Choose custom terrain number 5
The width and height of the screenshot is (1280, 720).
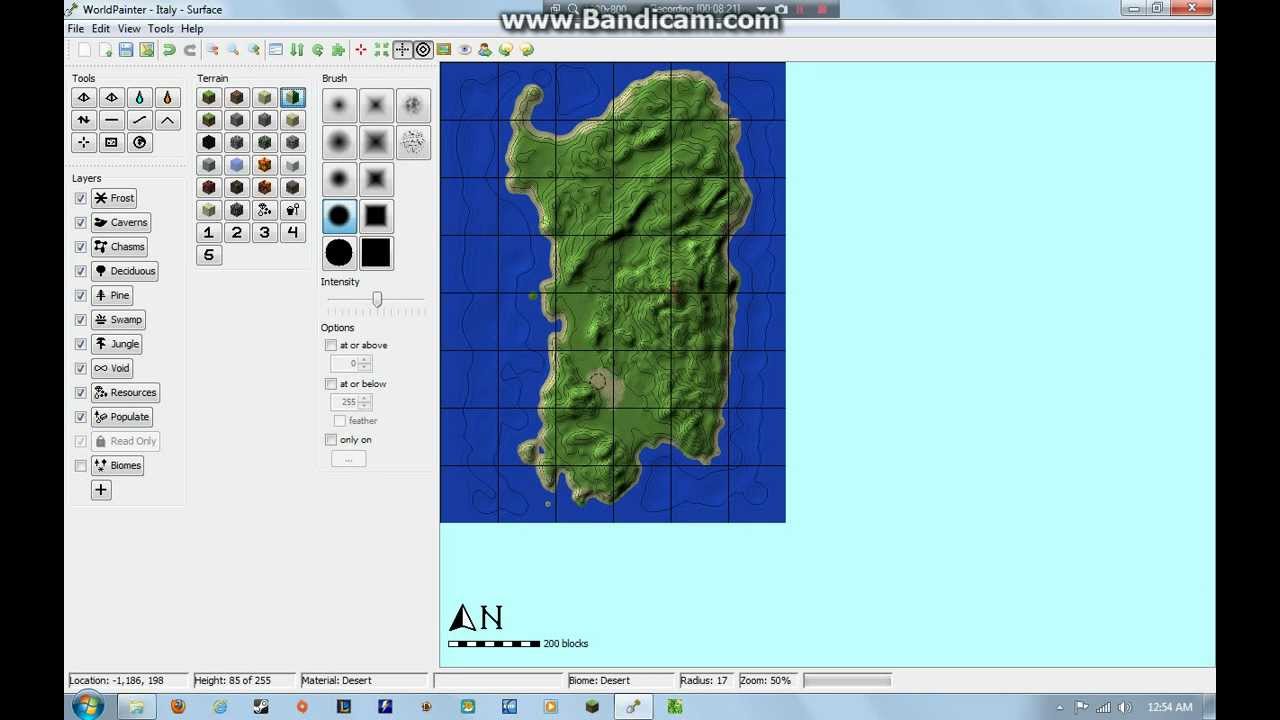click(208, 255)
